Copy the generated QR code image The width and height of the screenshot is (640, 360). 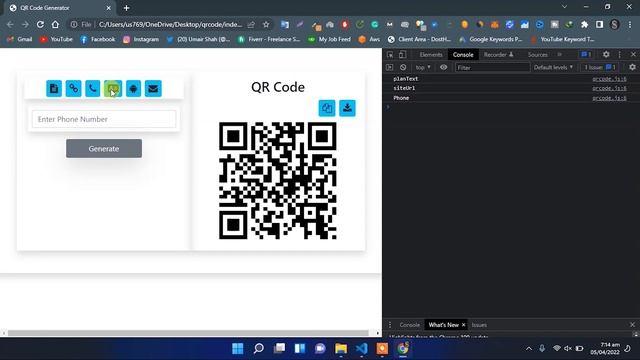(x=327, y=108)
